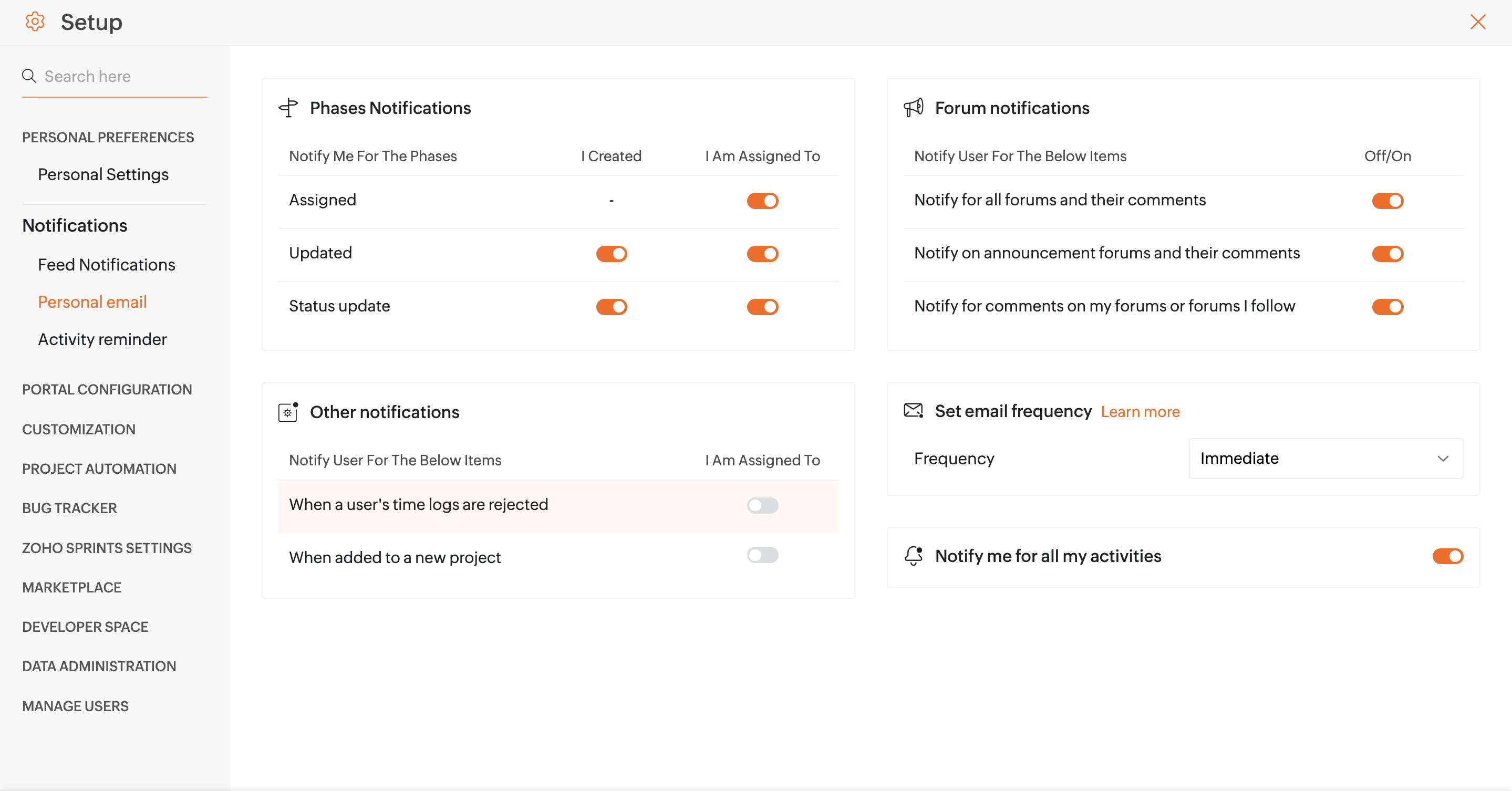1512x791 pixels.
Task: Click the Forum notifications megaphone icon
Action: point(913,108)
